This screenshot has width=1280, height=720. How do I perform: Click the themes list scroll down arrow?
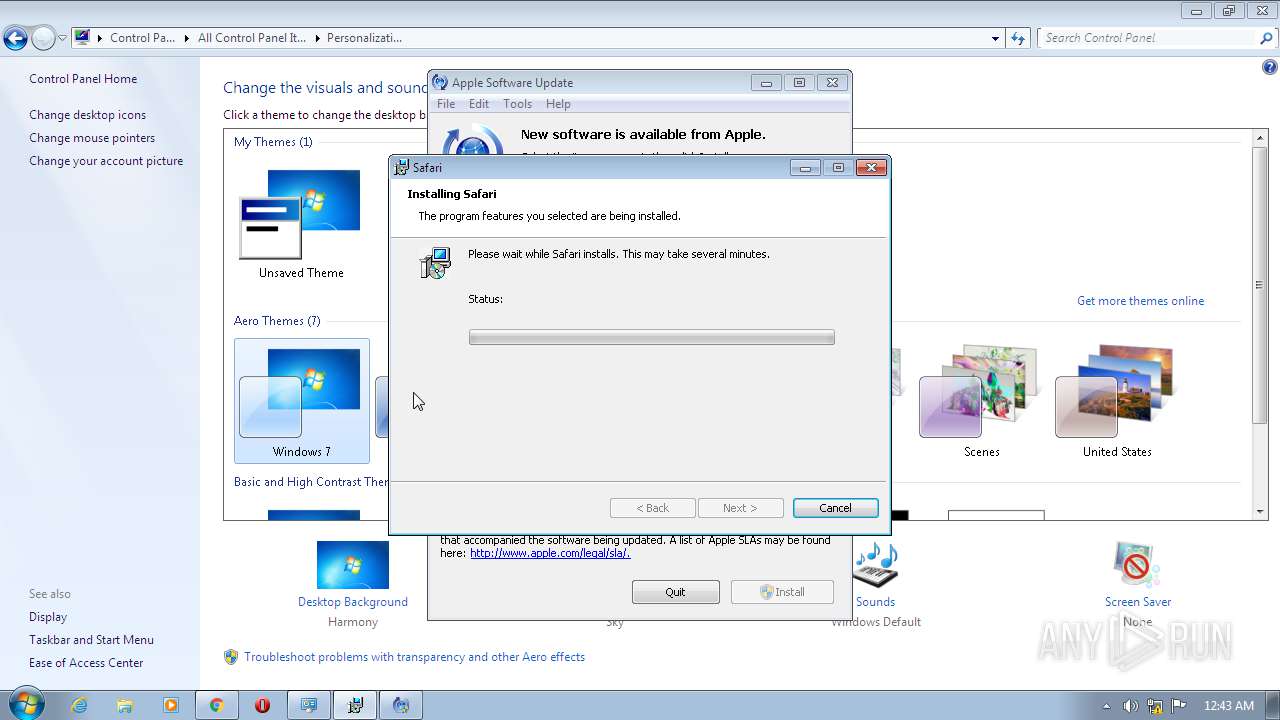click(1260, 511)
